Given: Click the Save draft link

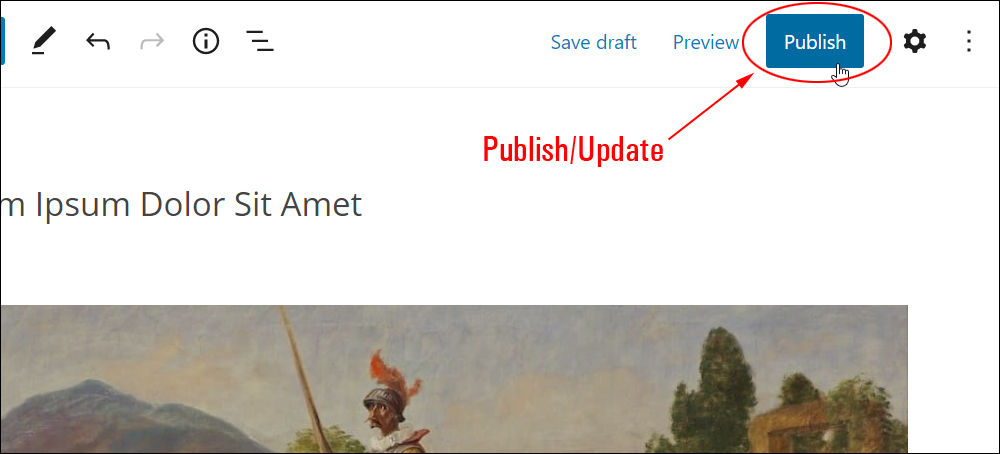Looking at the screenshot, I should pyautogui.click(x=593, y=42).
